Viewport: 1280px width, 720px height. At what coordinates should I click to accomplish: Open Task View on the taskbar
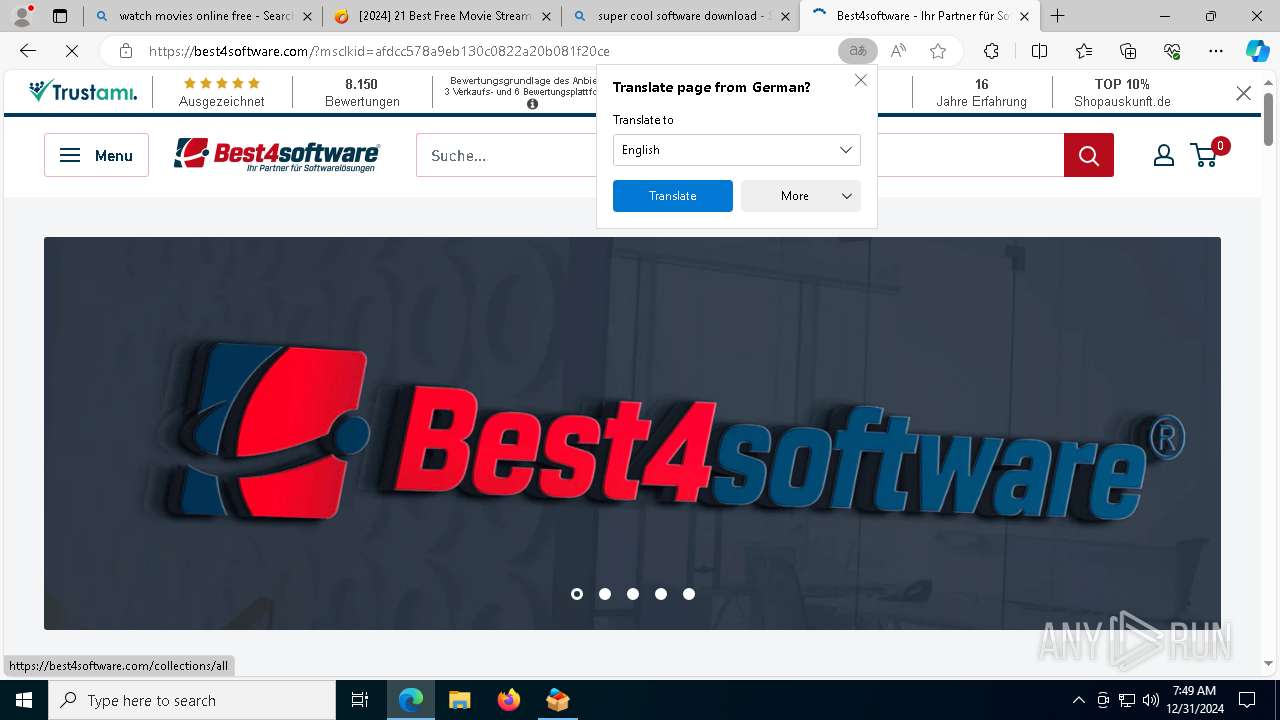pyautogui.click(x=360, y=700)
